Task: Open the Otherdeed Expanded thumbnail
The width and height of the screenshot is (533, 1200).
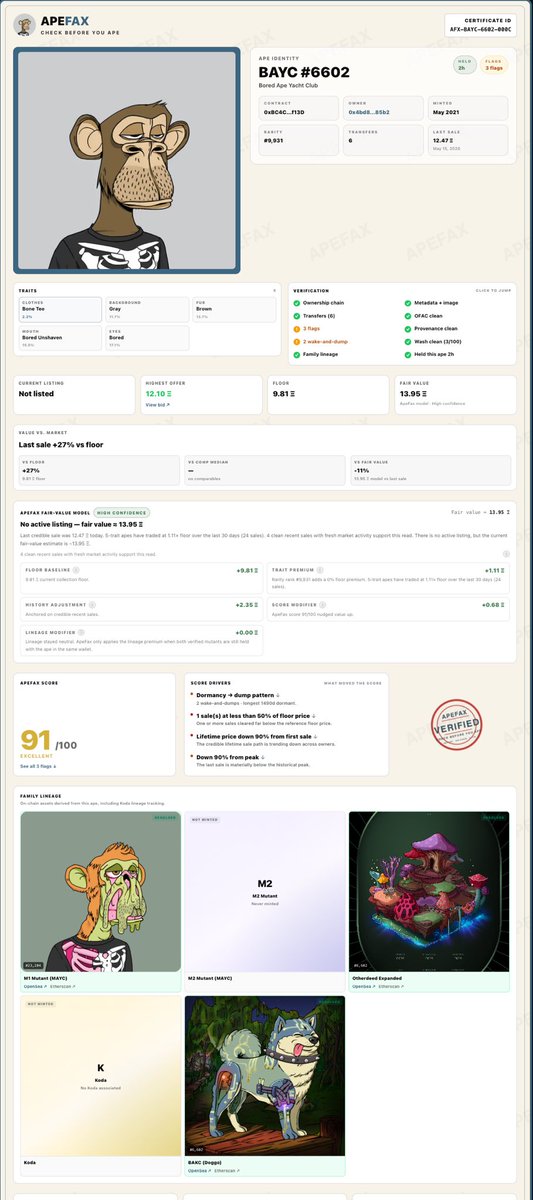Action: [429, 894]
